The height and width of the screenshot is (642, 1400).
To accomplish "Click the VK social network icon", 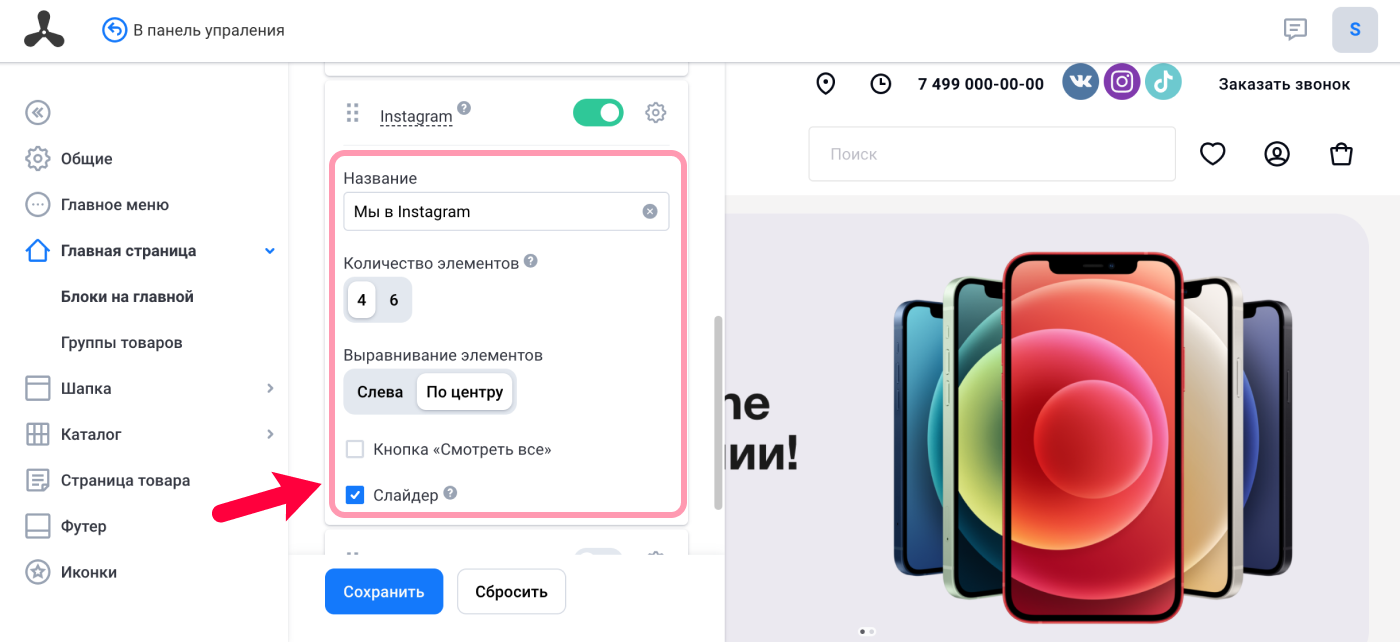I will tap(1080, 81).
